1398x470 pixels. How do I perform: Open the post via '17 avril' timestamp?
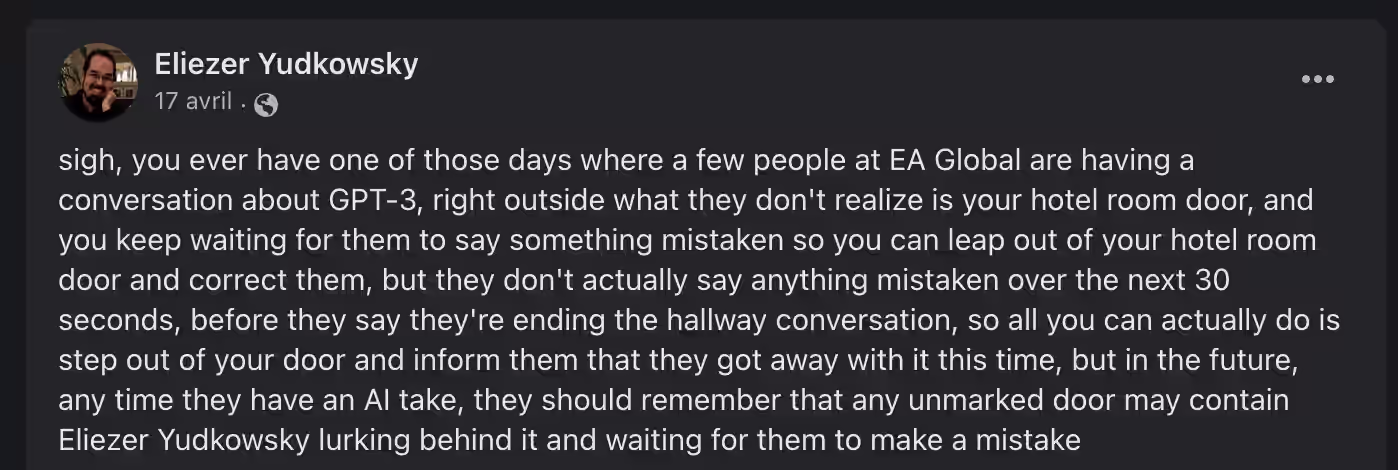(193, 102)
